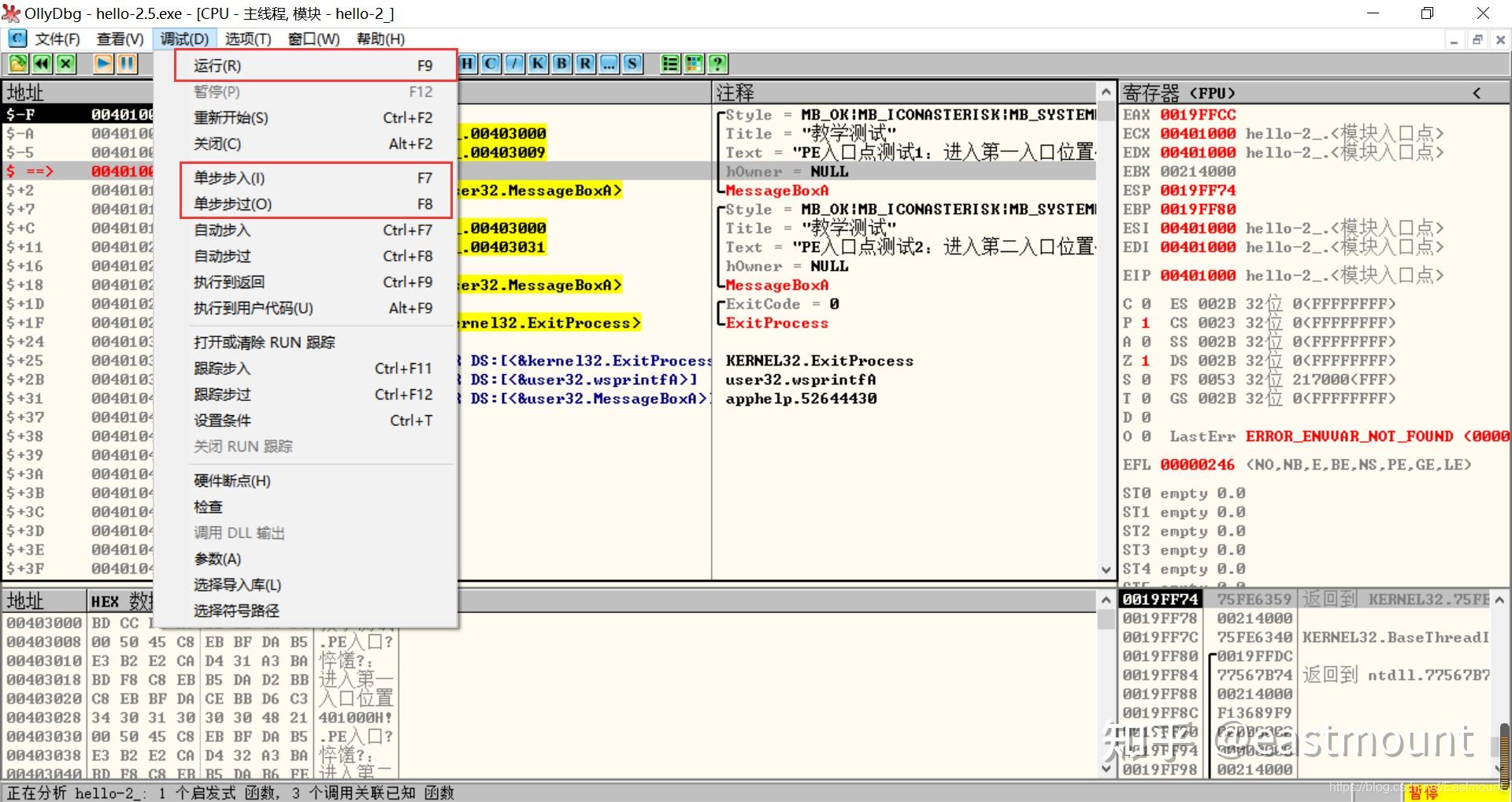The width and height of the screenshot is (1512, 802).
Task: Select 设置条件 in the debug menu
Action: pos(224,420)
